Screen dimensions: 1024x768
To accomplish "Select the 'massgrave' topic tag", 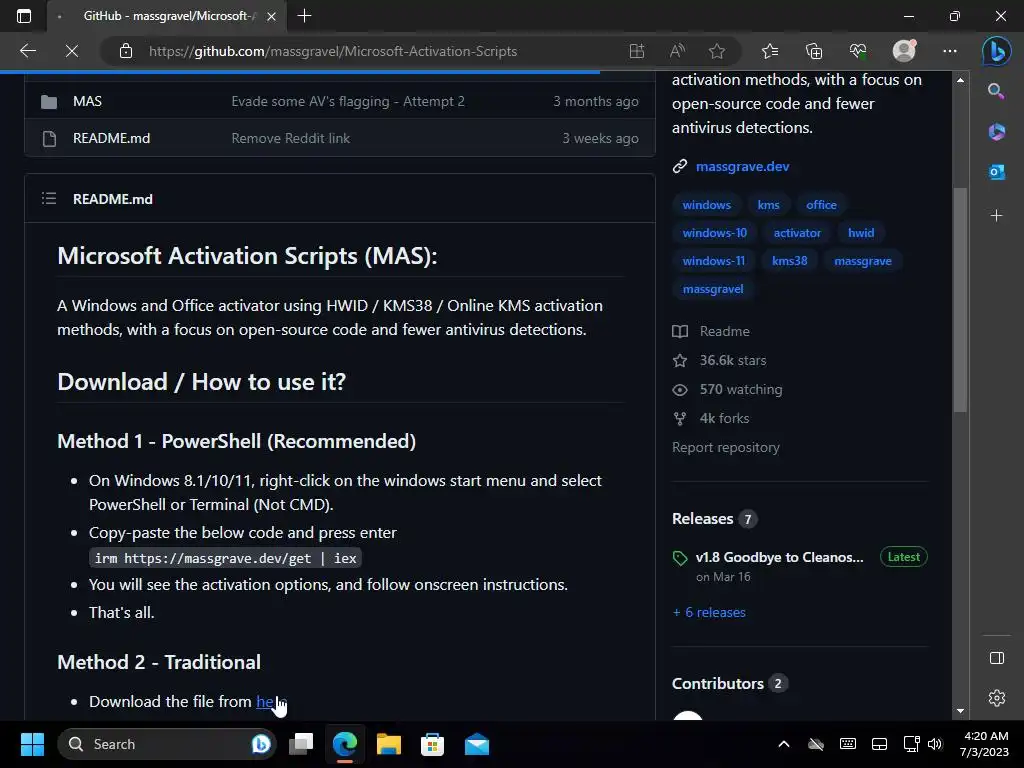I will tap(863, 261).
